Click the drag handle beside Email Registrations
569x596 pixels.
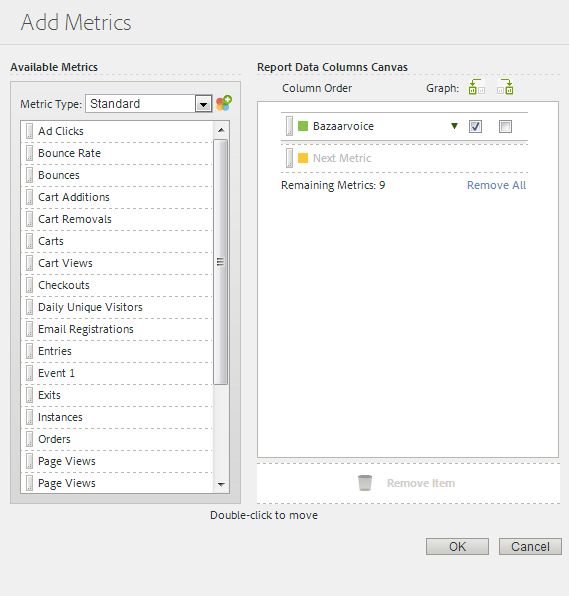(29, 329)
